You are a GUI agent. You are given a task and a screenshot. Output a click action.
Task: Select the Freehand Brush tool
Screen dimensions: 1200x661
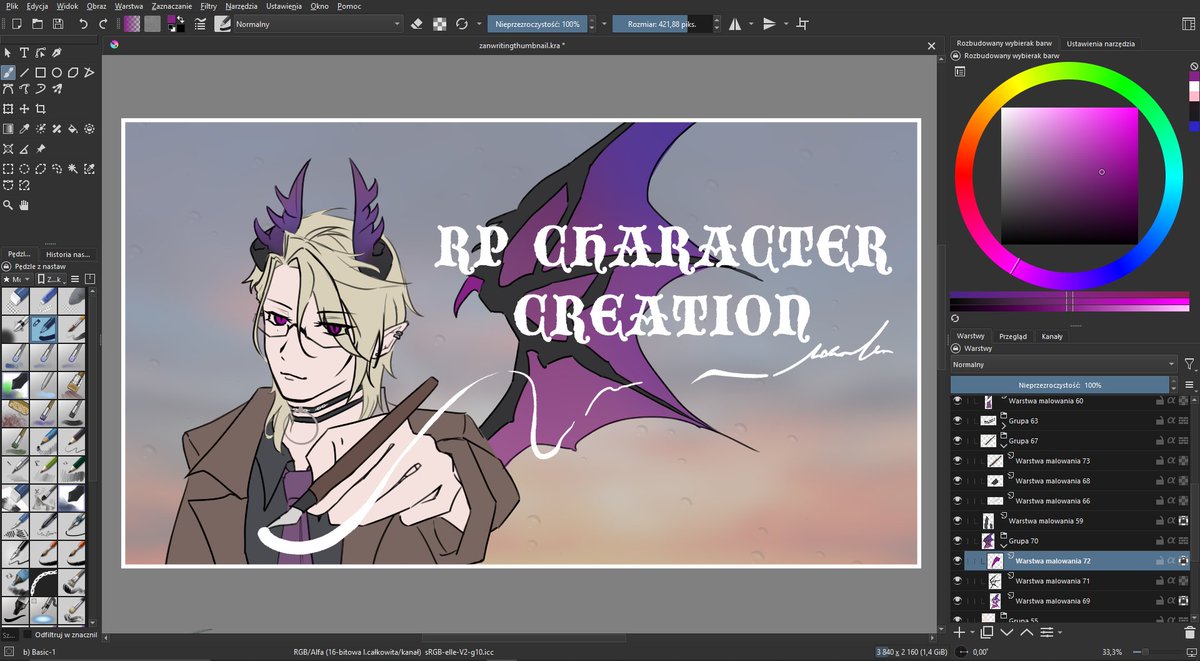coord(8,72)
